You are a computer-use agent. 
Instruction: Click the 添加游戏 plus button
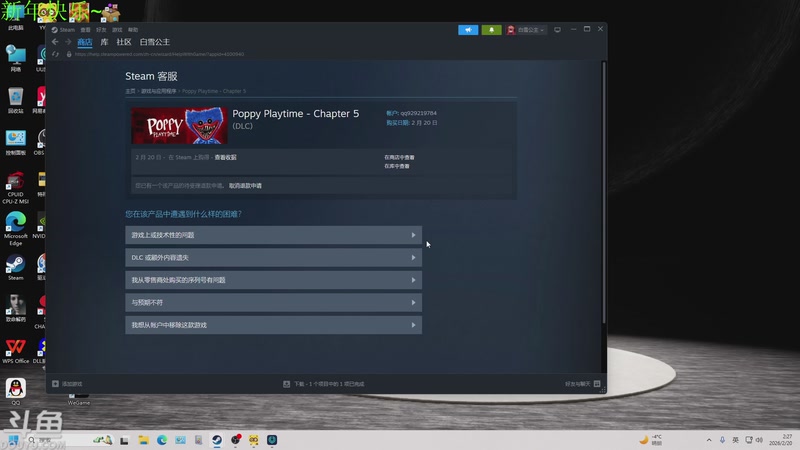tap(67, 384)
